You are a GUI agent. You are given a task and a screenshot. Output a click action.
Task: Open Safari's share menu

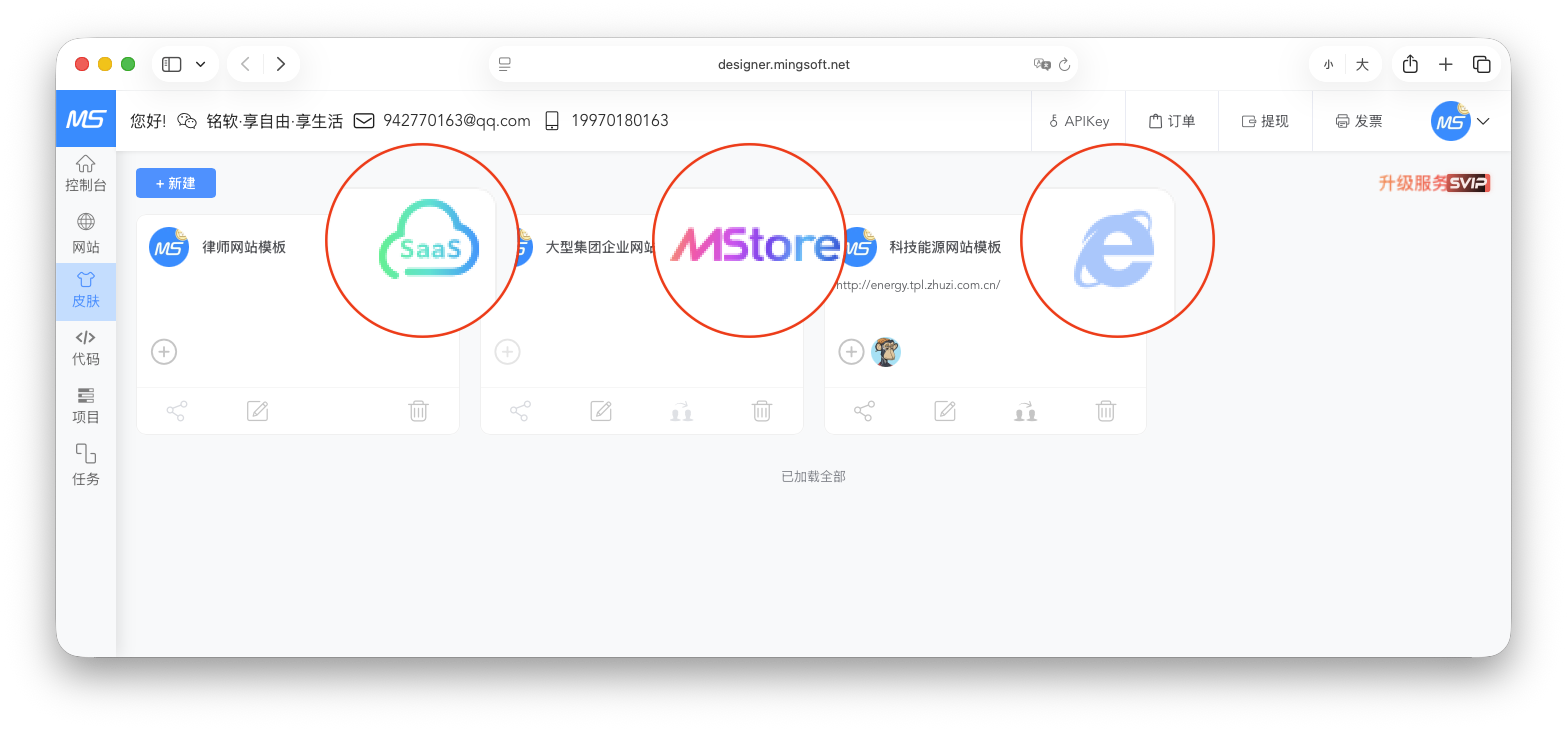tap(1410, 64)
